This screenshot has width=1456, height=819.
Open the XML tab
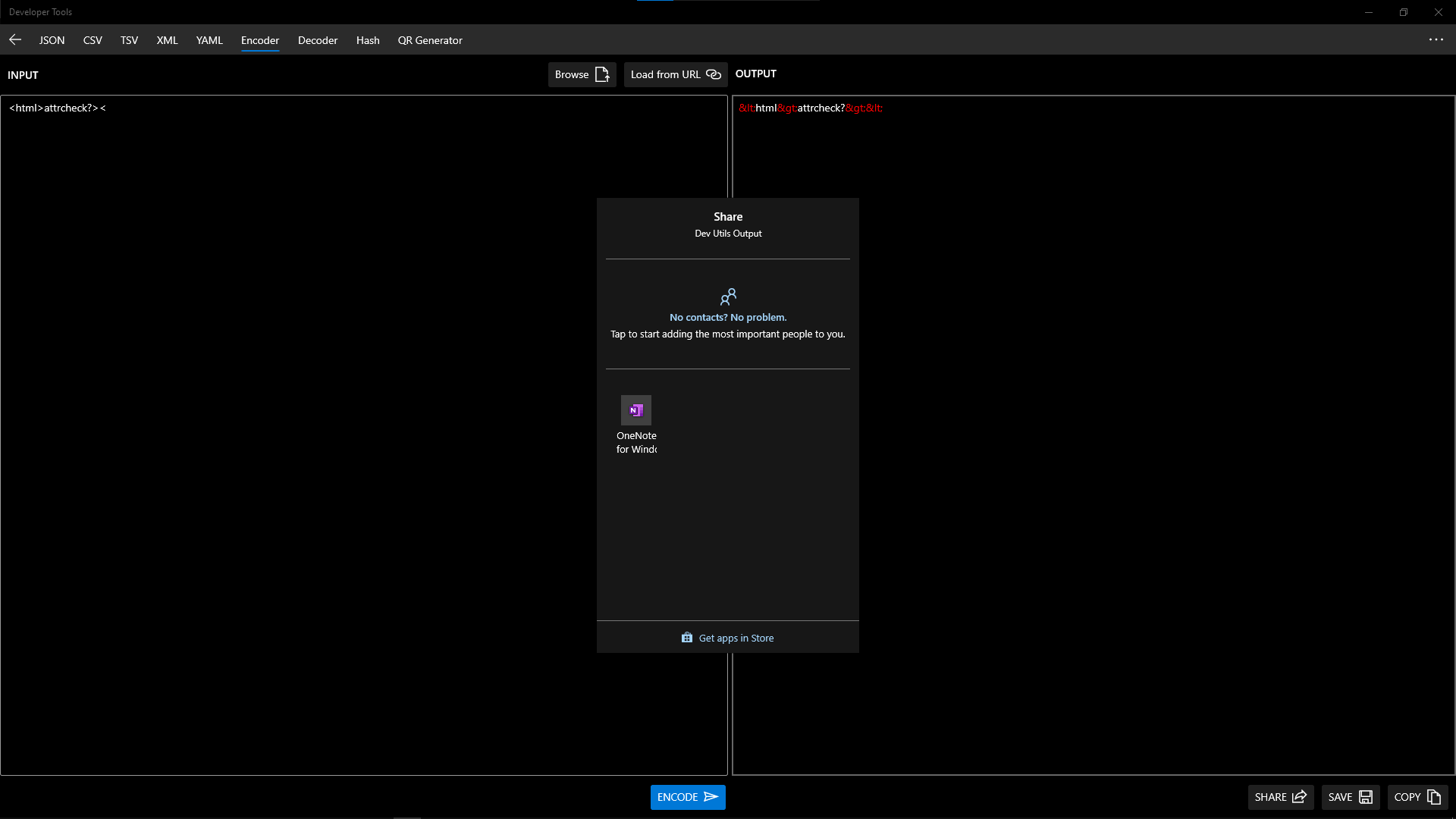click(167, 40)
